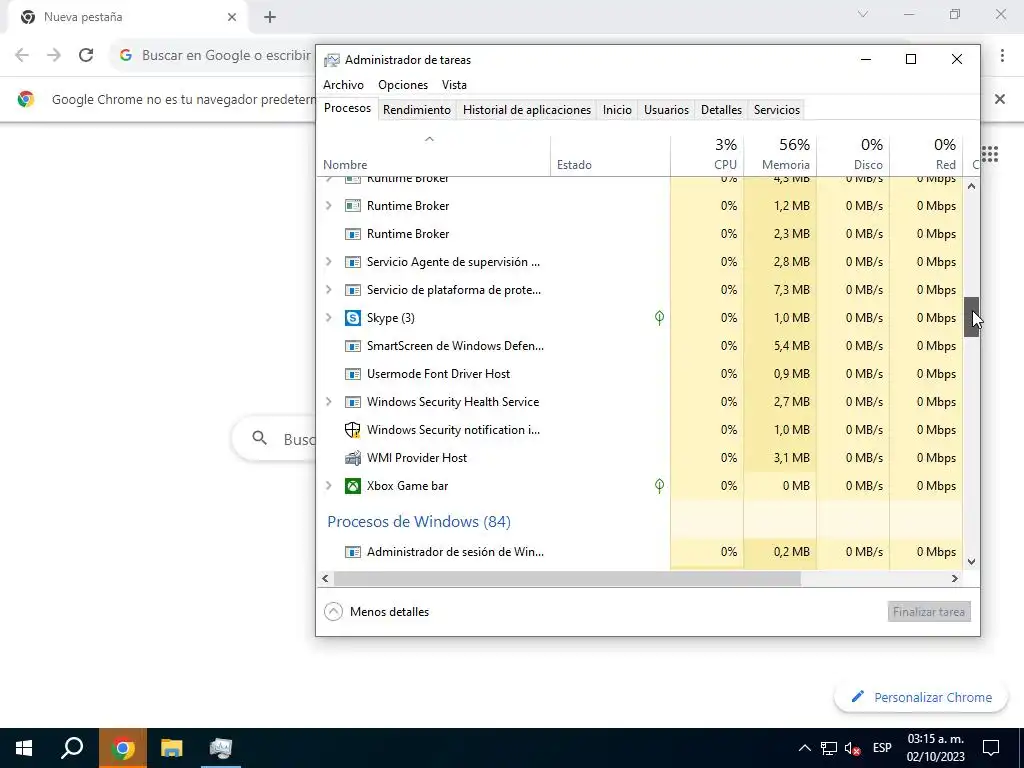This screenshot has width=1024, height=768.
Task: Open new tab in Chrome
Action: 270,18
